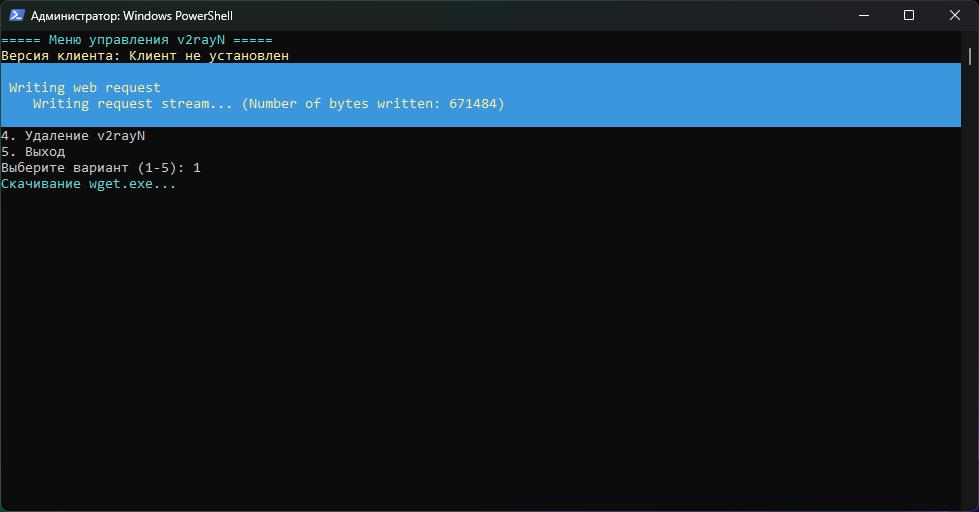Screen dimensions: 979x512
Task: Maximize the PowerShell window
Action: click(x=909, y=15)
